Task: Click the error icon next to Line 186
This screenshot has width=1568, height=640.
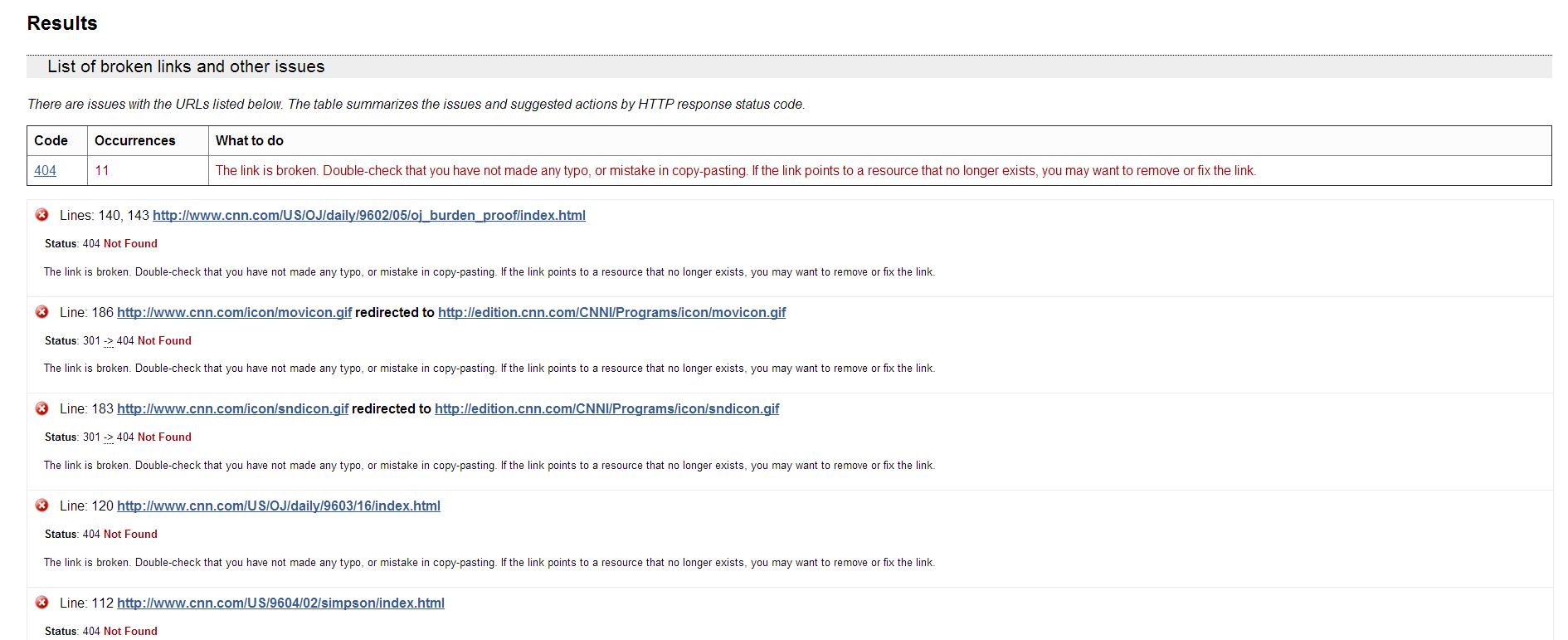Action: (42, 312)
